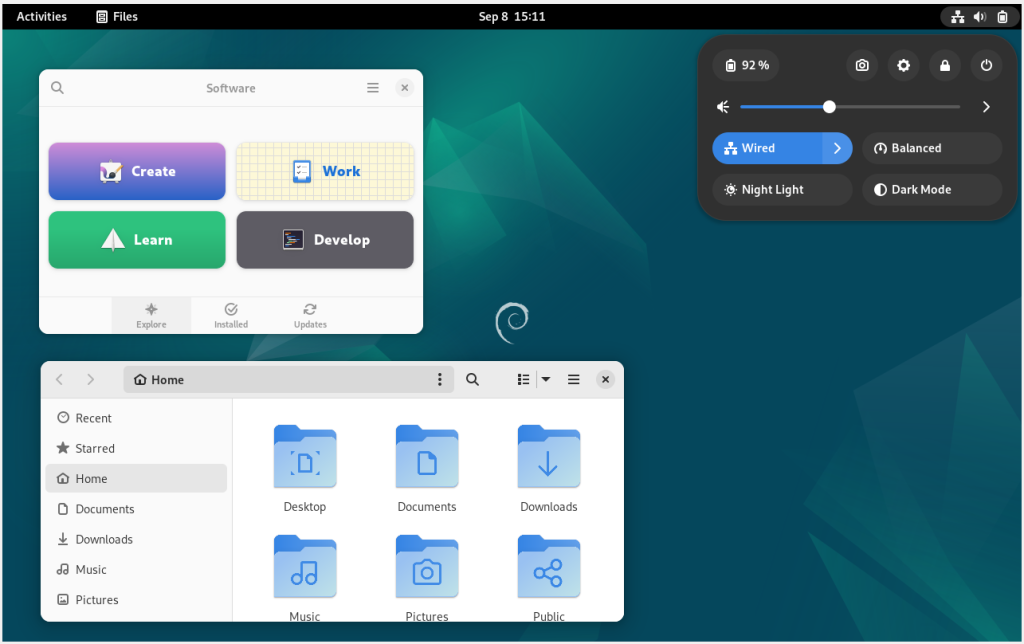
Task: Mute audio via the speaker icon
Action: 722,106
